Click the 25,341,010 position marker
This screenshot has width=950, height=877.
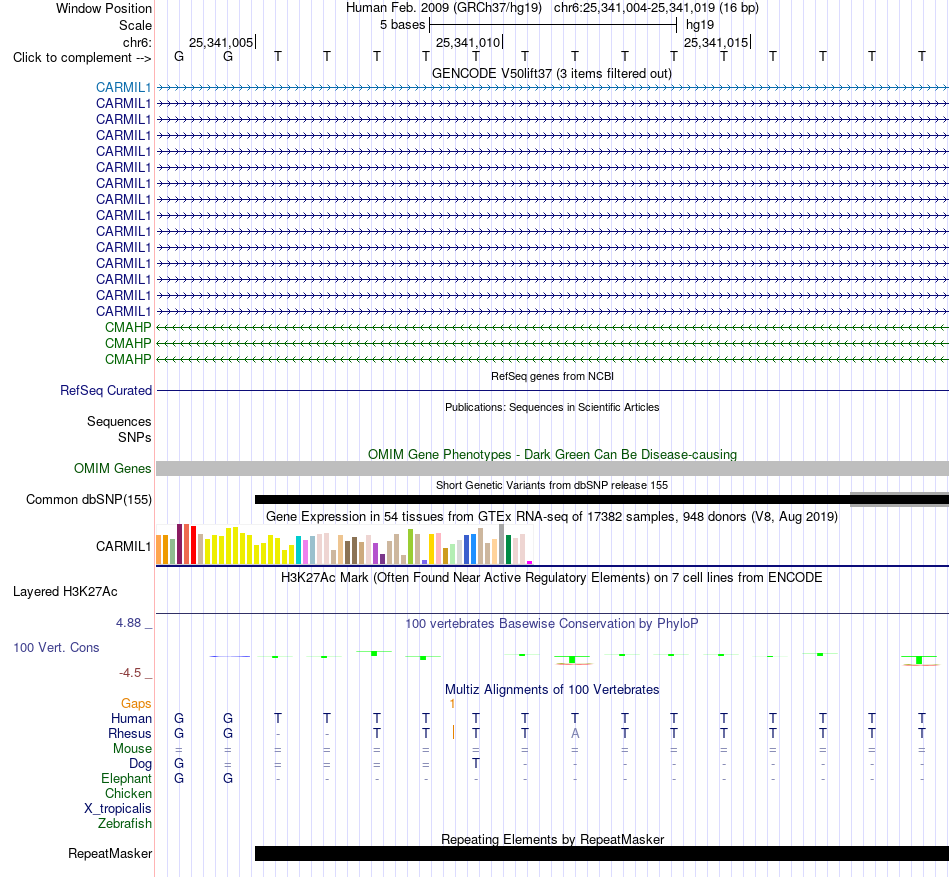pos(468,42)
